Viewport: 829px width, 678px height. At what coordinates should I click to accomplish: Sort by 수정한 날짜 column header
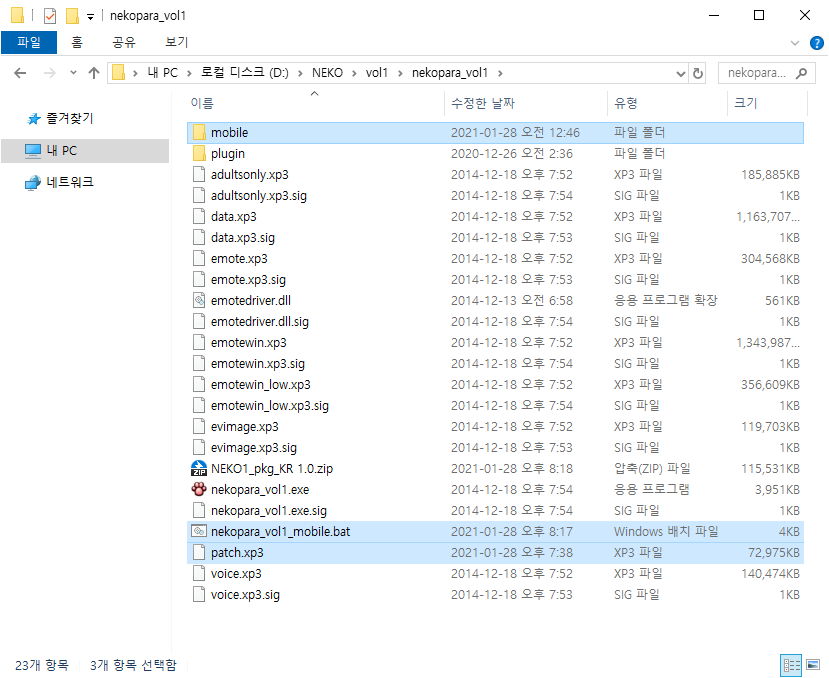483,103
